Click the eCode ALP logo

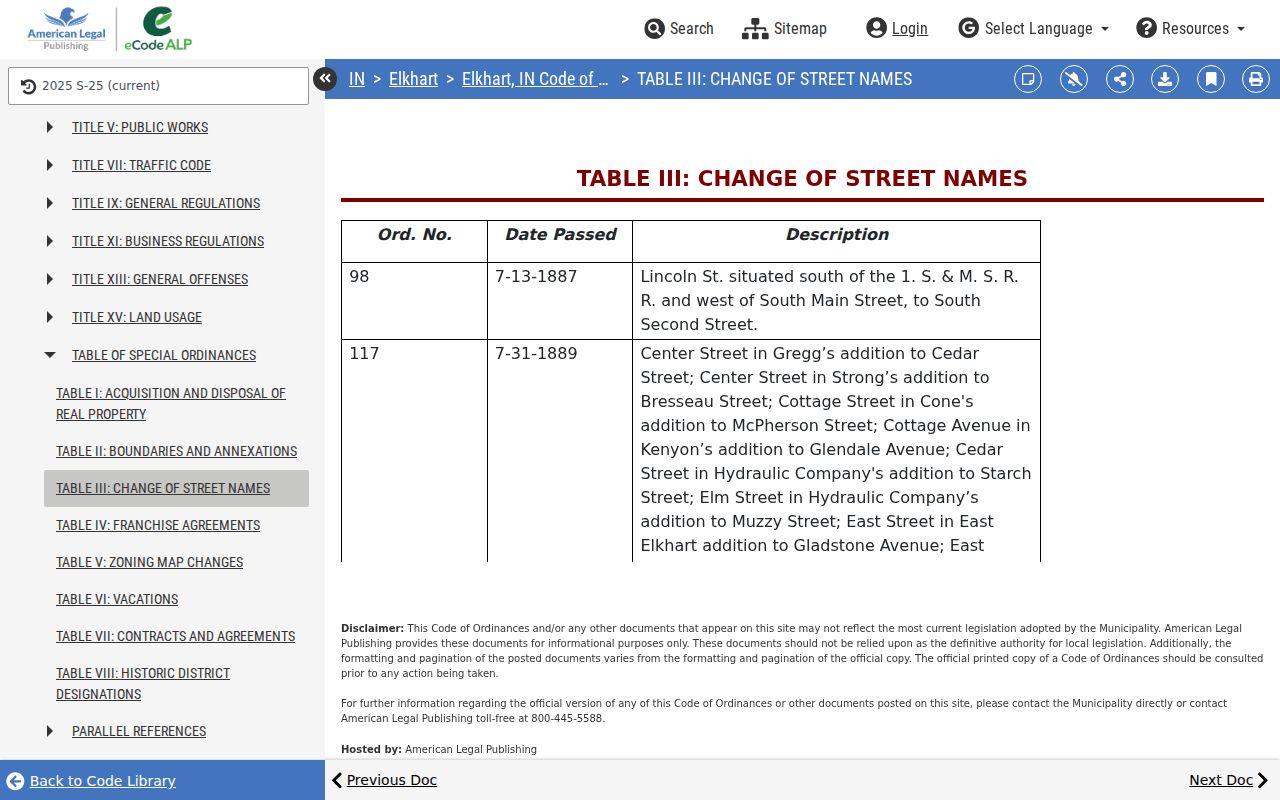coord(158,29)
